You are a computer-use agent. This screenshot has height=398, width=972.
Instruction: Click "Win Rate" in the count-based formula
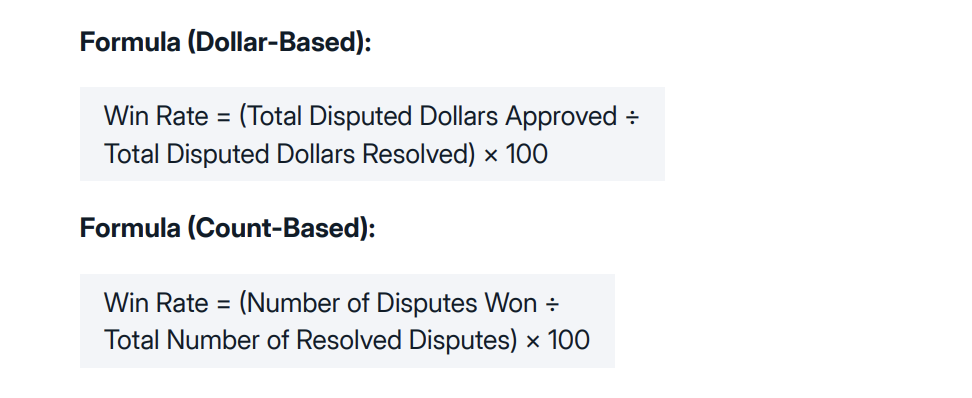click(156, 303)
